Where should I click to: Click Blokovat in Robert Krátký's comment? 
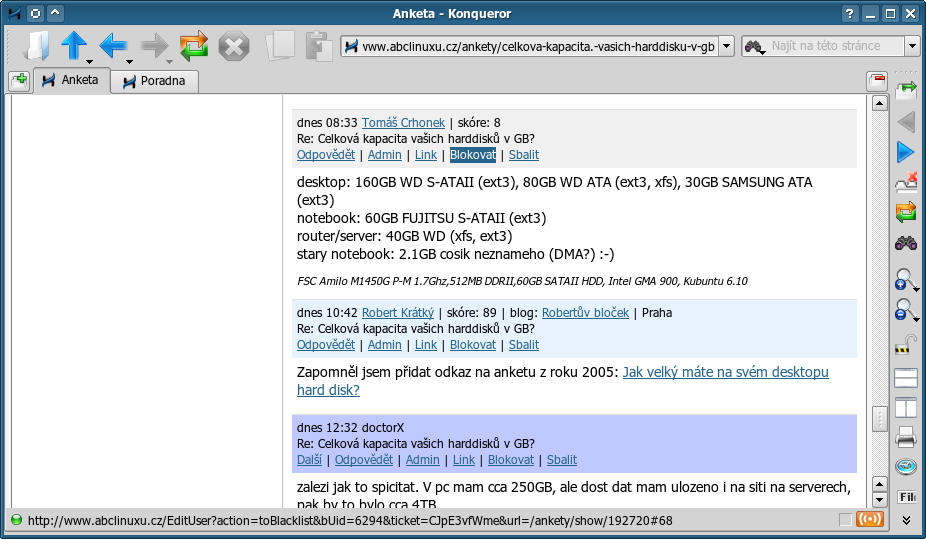(x=473, y=345)
